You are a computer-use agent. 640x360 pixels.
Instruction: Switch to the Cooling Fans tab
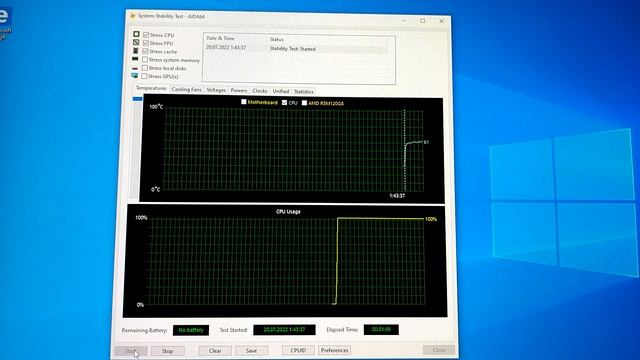[187, 89]
